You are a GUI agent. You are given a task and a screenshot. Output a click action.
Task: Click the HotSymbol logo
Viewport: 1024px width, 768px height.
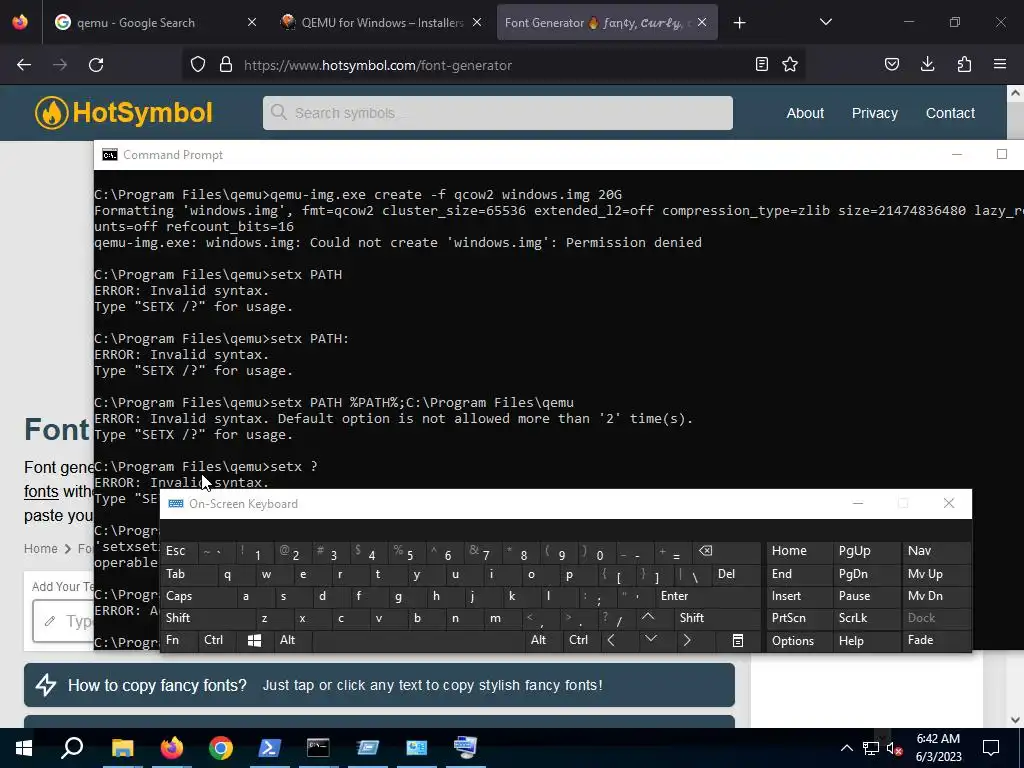(124, 113)
